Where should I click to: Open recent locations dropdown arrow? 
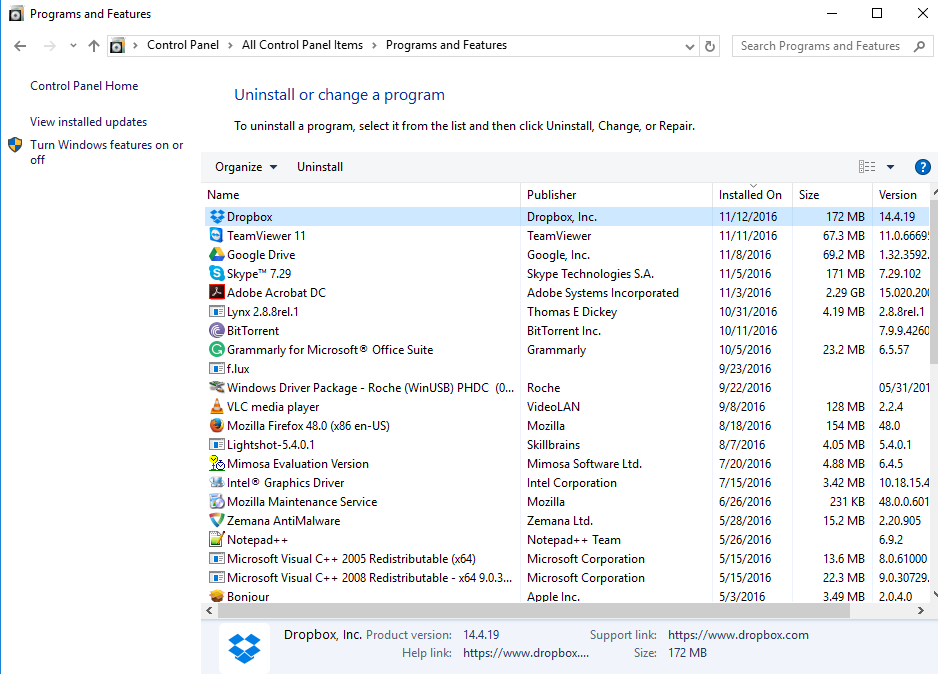pos(73,46)
